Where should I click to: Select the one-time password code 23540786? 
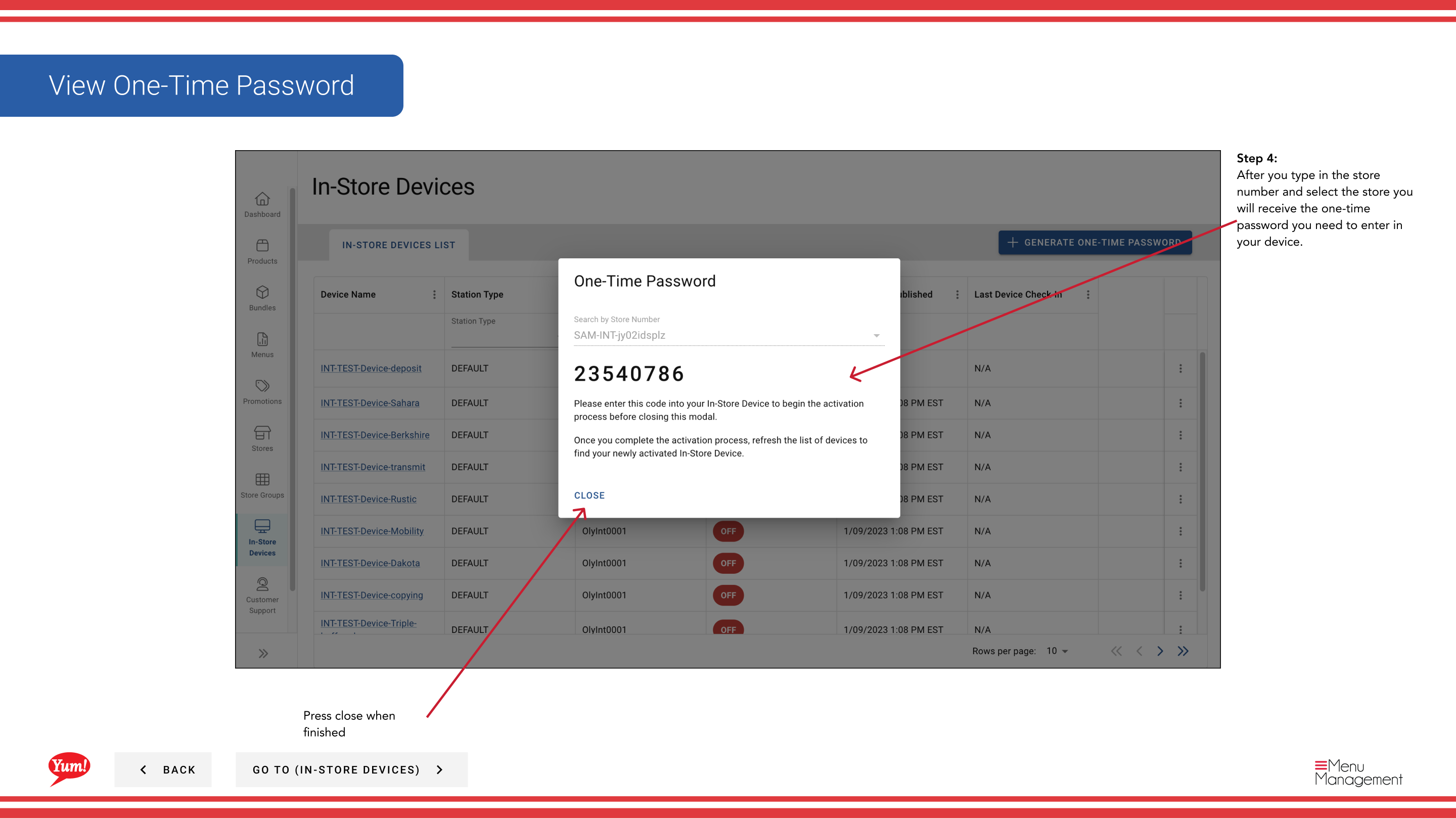click(x=629, y=374)
